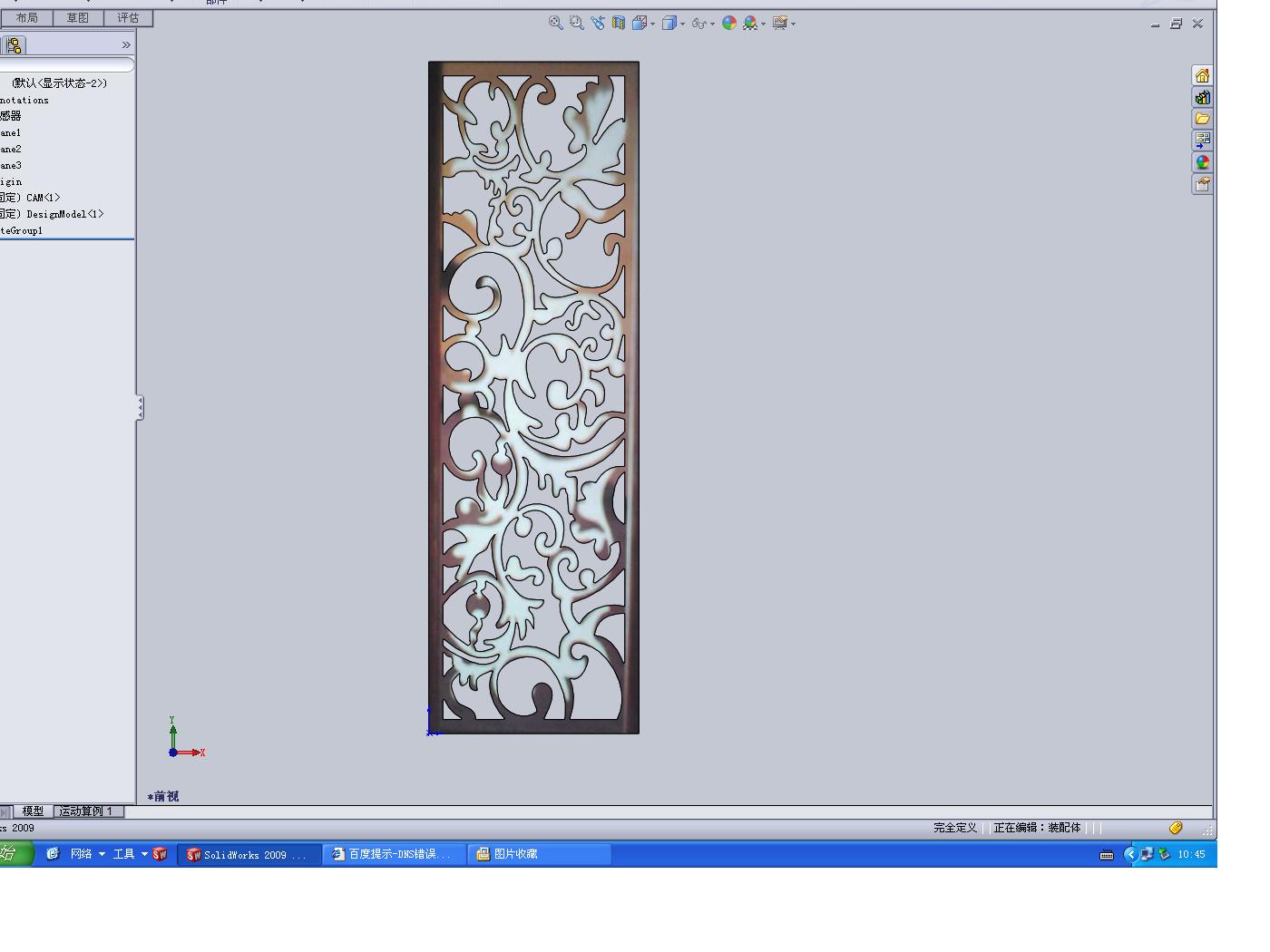Minimize the document window
This screenshot has width=1270, height=952.
pos(1155,24)
